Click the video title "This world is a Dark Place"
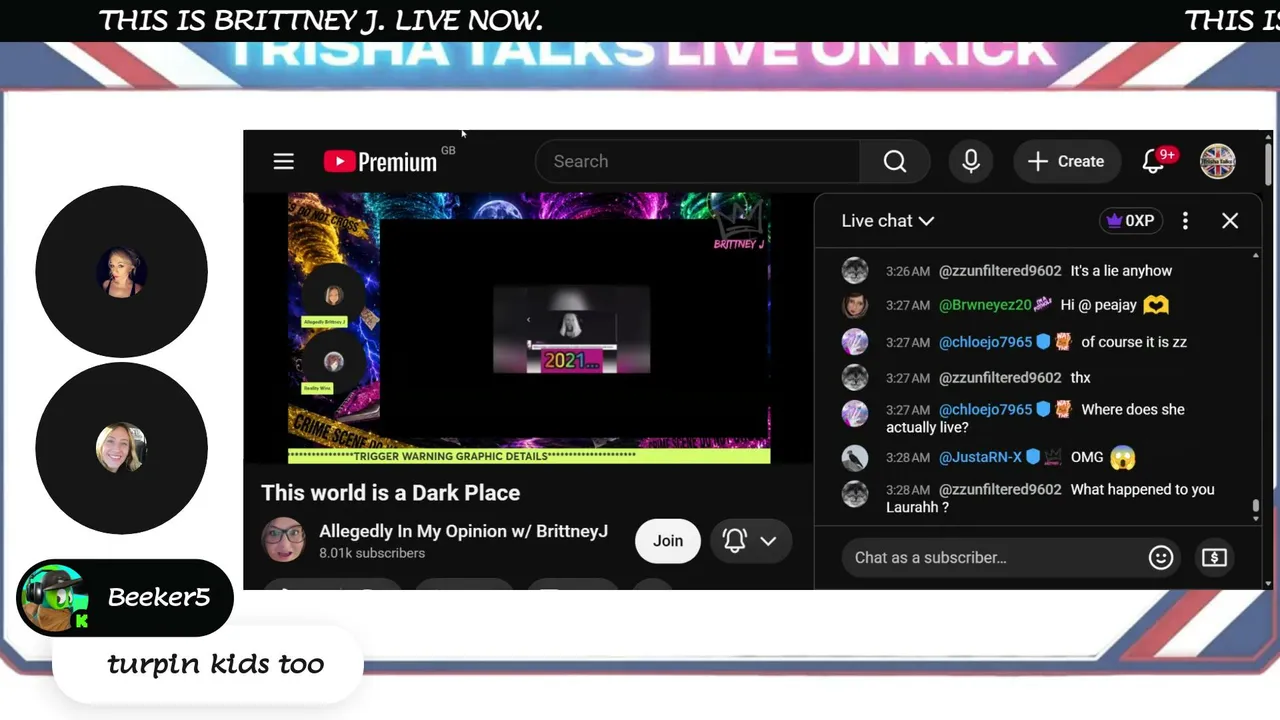The height and width of the screenshot is (720, 1280). (391, 493)
